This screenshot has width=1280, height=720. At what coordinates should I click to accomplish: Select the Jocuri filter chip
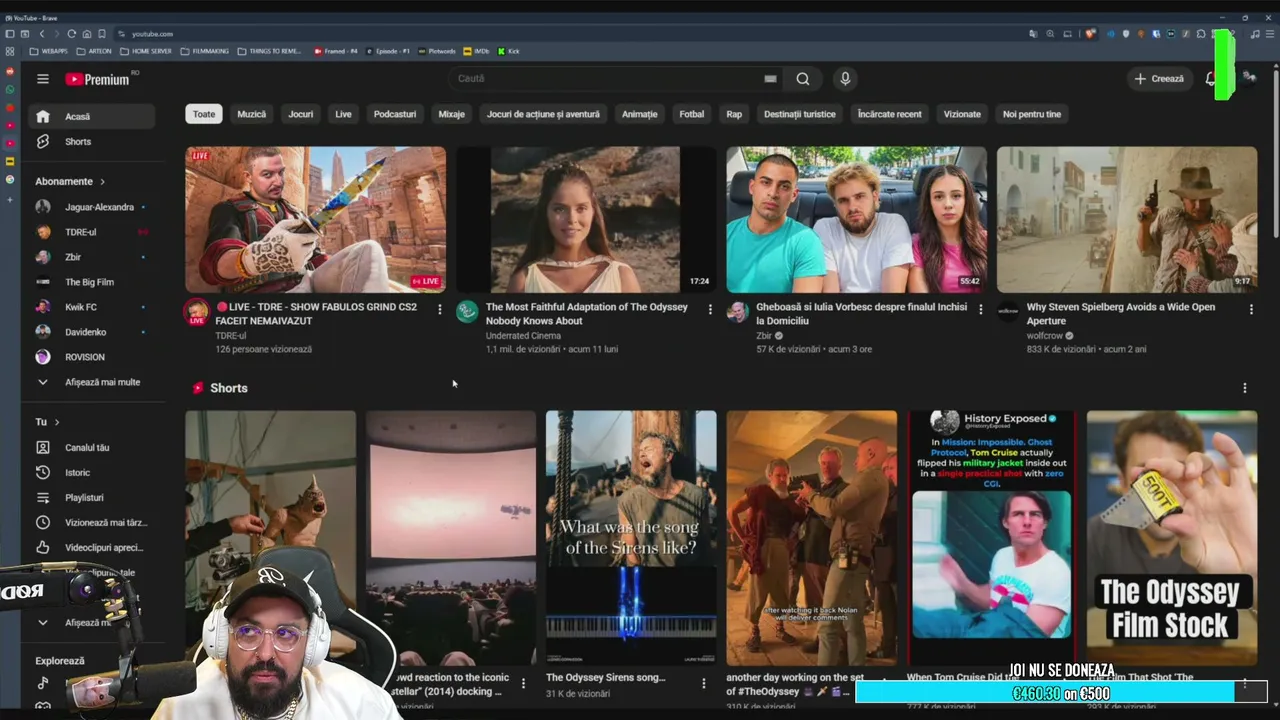(301, 114)
